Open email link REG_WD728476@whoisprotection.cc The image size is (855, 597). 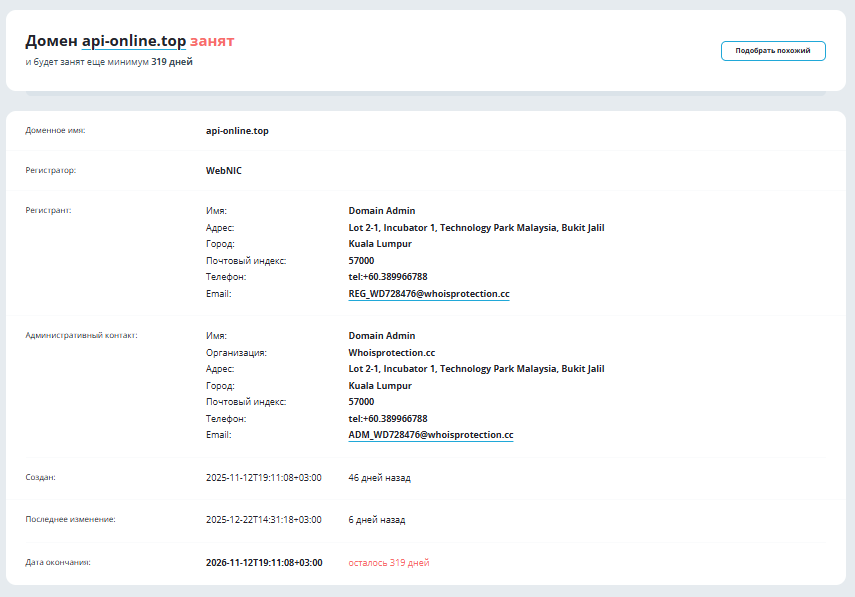430,294
